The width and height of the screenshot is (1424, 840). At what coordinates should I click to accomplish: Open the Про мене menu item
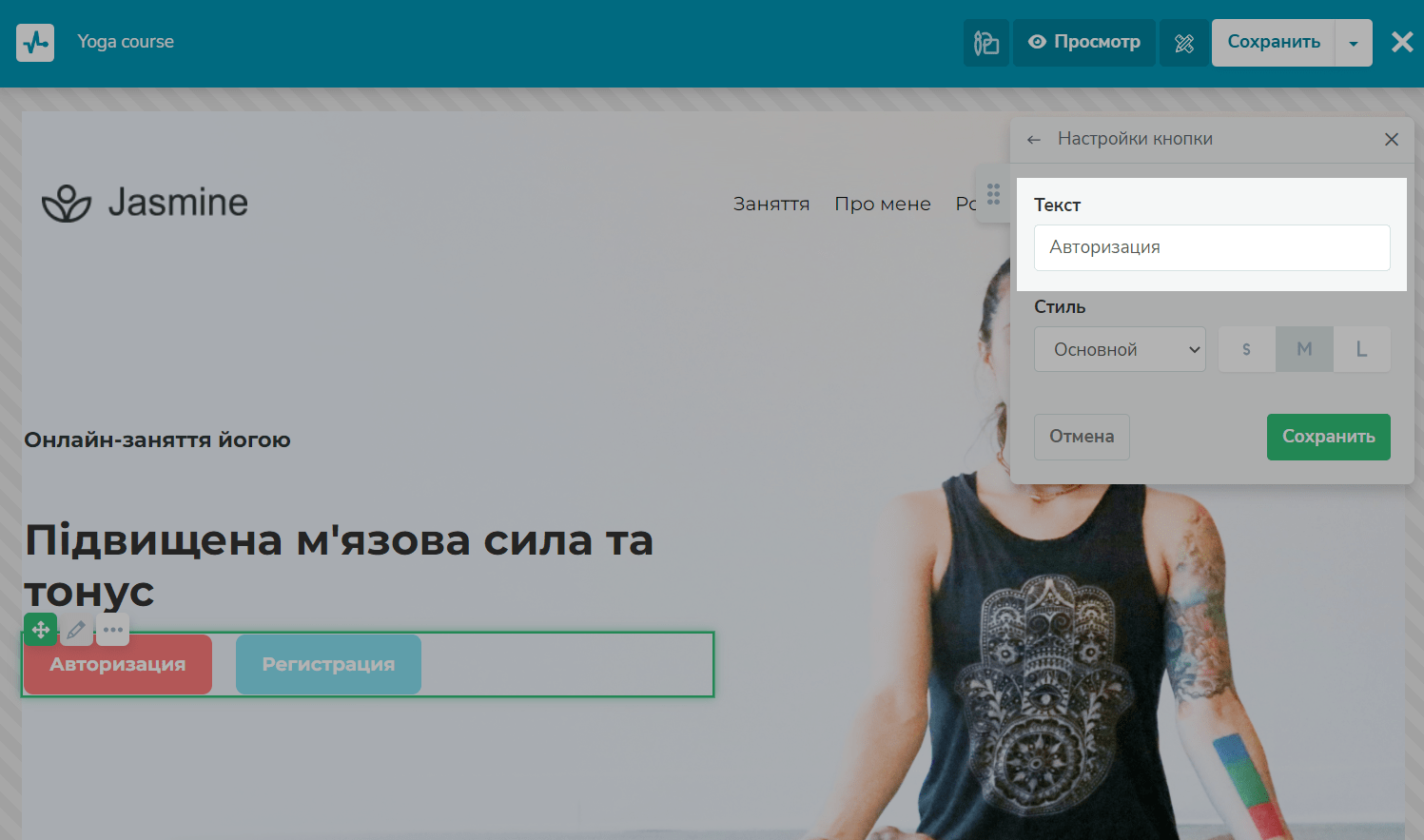[x=882, y=204]
